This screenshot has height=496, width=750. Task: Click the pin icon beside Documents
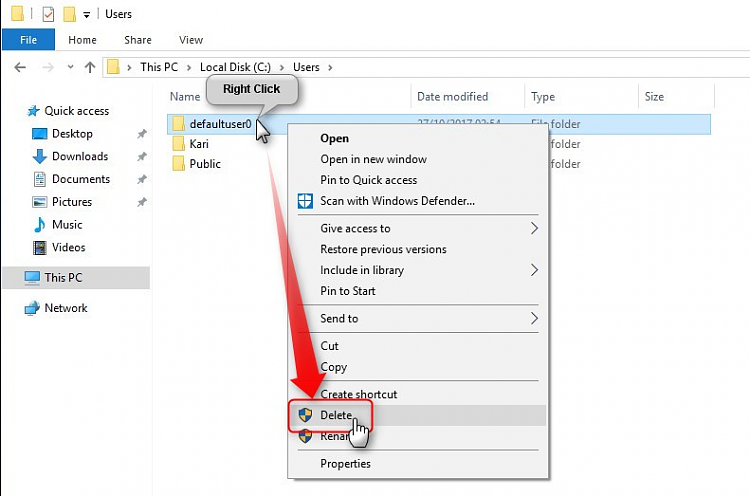click(x=142, y=179)
